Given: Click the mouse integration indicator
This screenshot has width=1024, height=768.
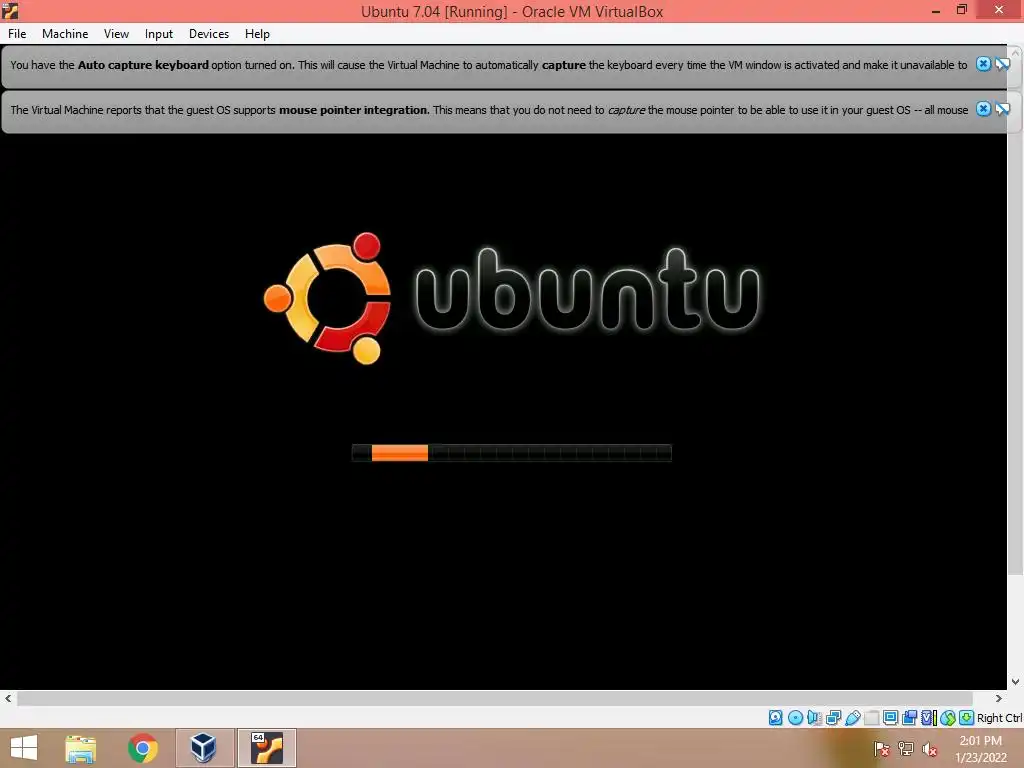Looking at the screenshot, I should (x=948, y=718).
